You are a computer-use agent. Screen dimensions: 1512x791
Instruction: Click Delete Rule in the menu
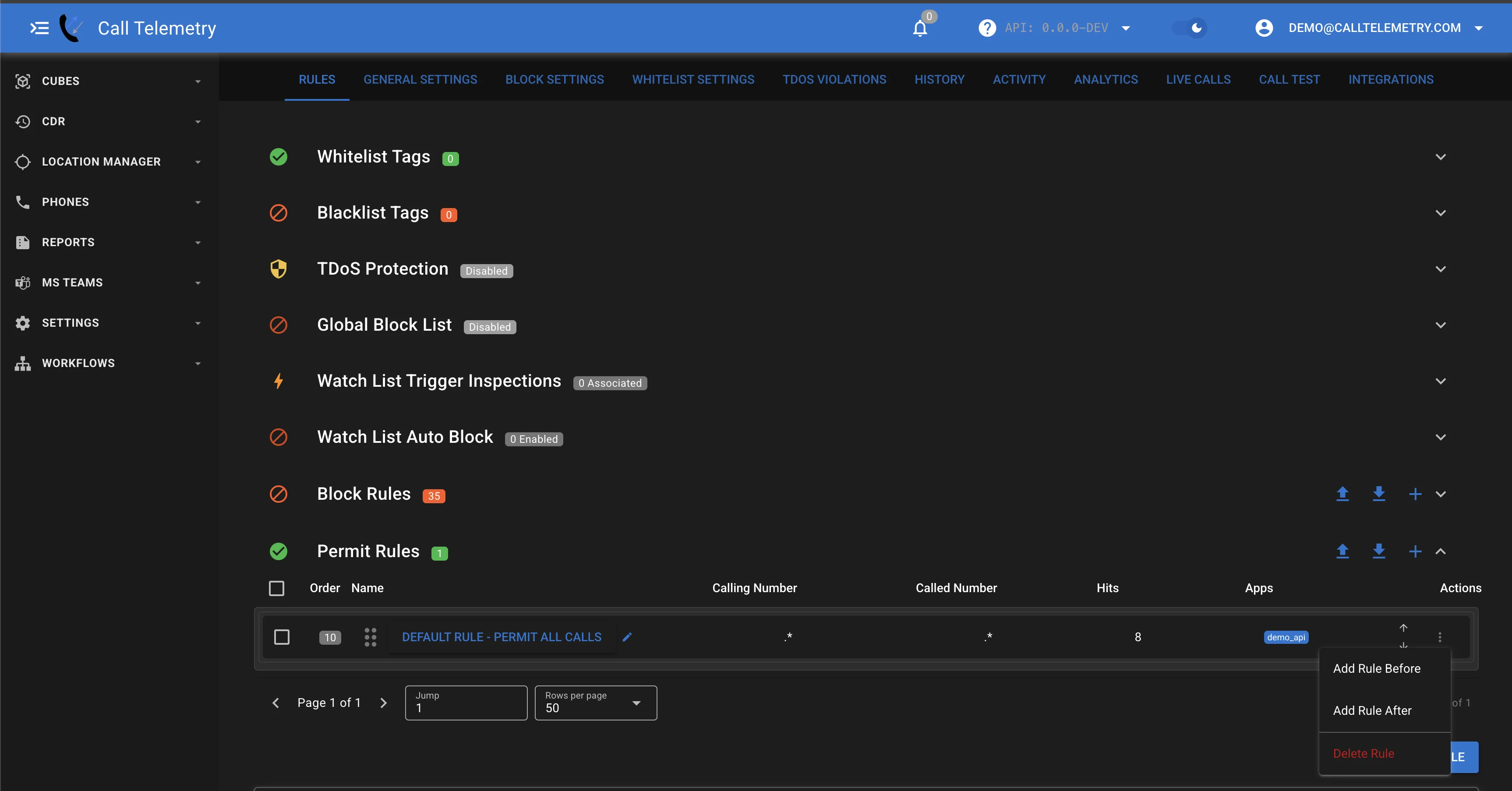(x=1363, y=753)
